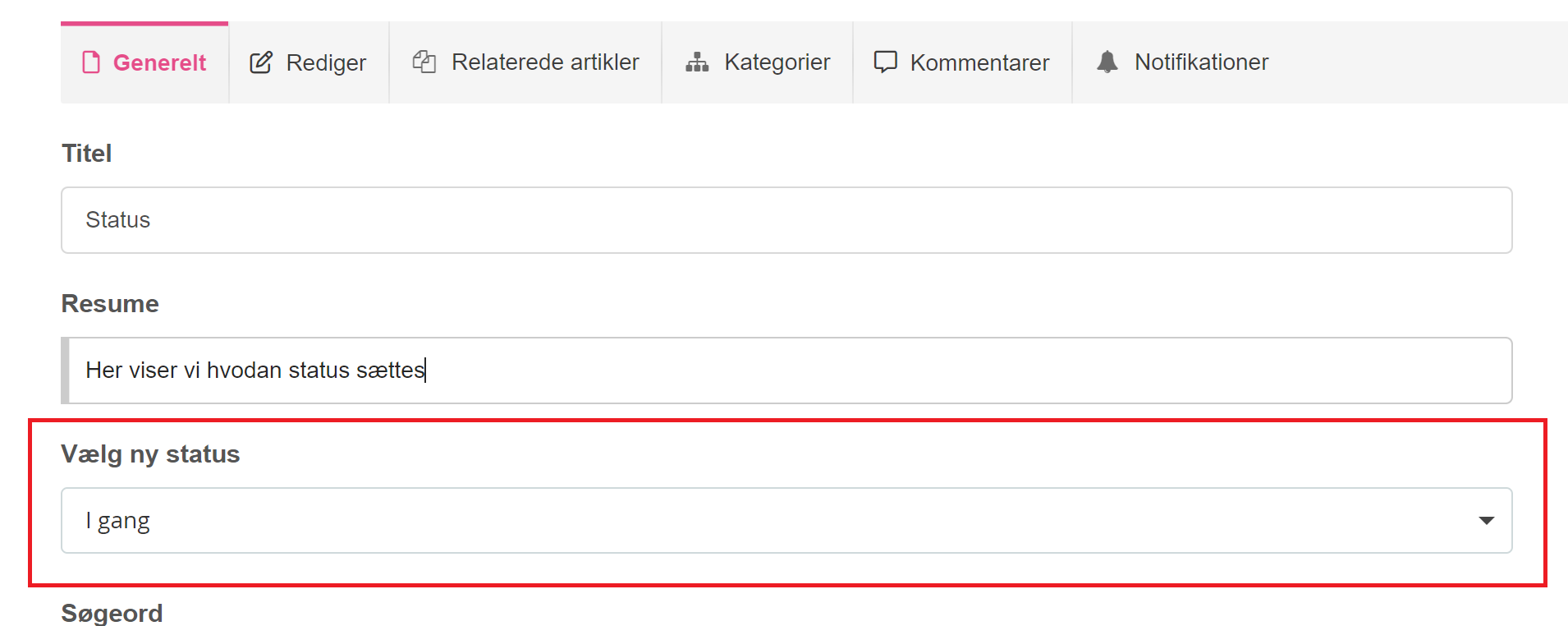Click the sitemap icon beside Kategorier
The height and width of the screenshot is (626, 1568).
(x=697, y=62)
